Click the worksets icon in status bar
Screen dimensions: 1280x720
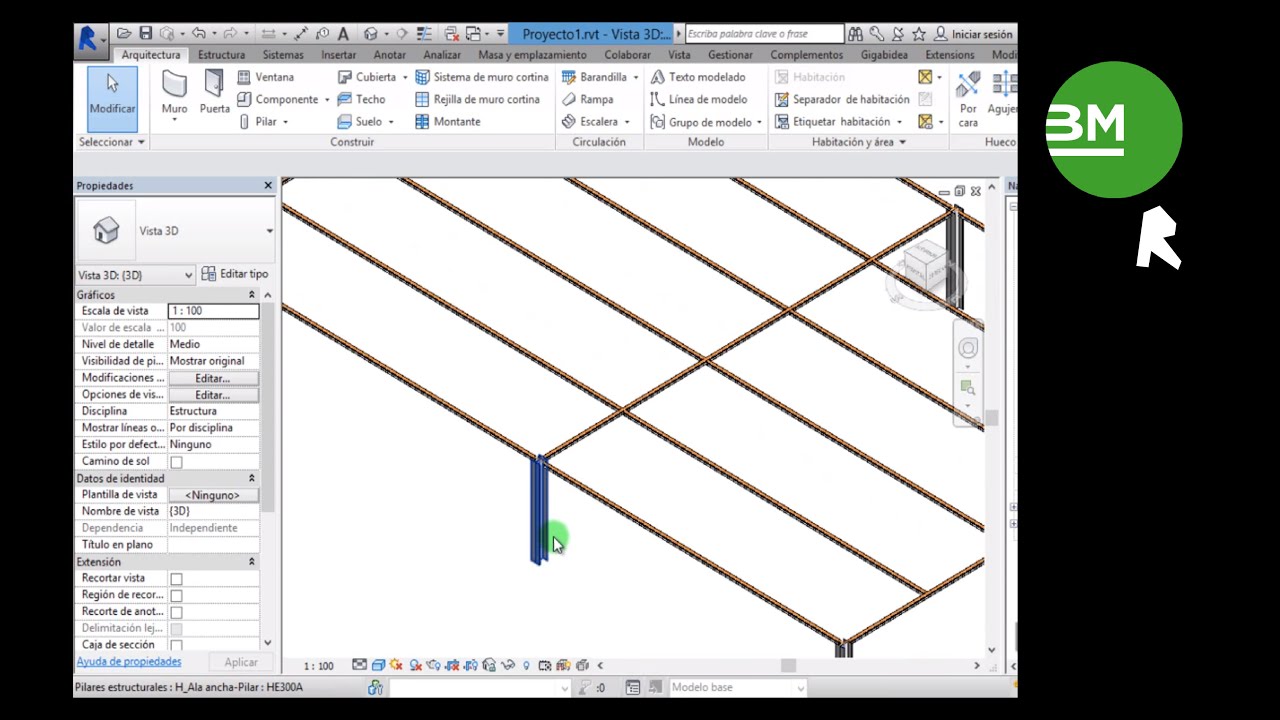pos(376,688)
